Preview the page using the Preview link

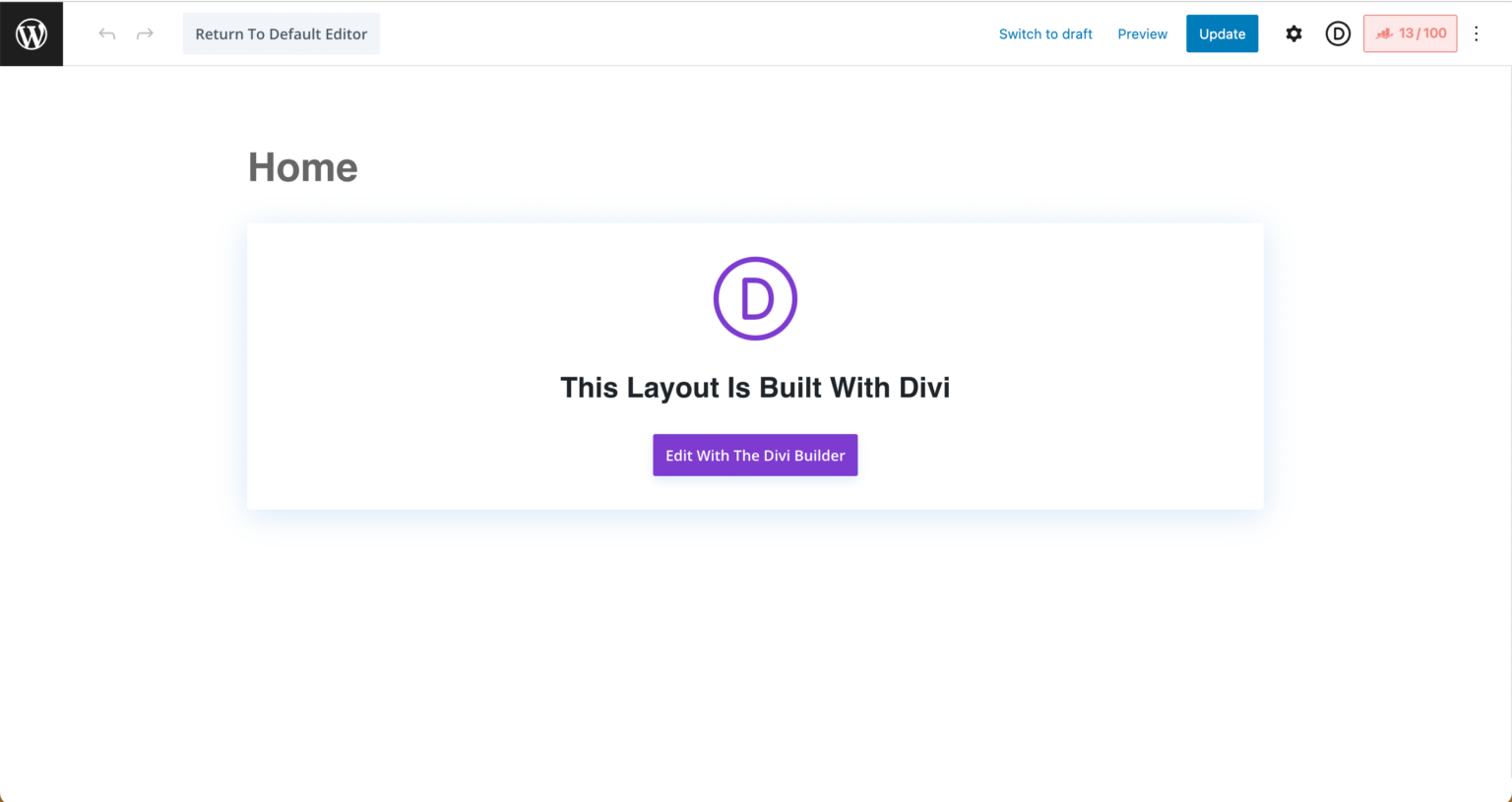[1142, 32]
